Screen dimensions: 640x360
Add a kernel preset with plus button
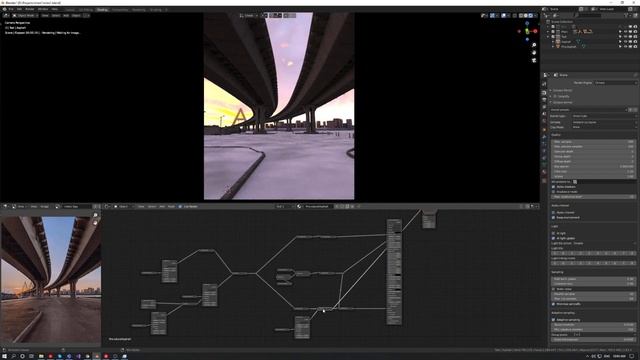[x=630, y=110]
